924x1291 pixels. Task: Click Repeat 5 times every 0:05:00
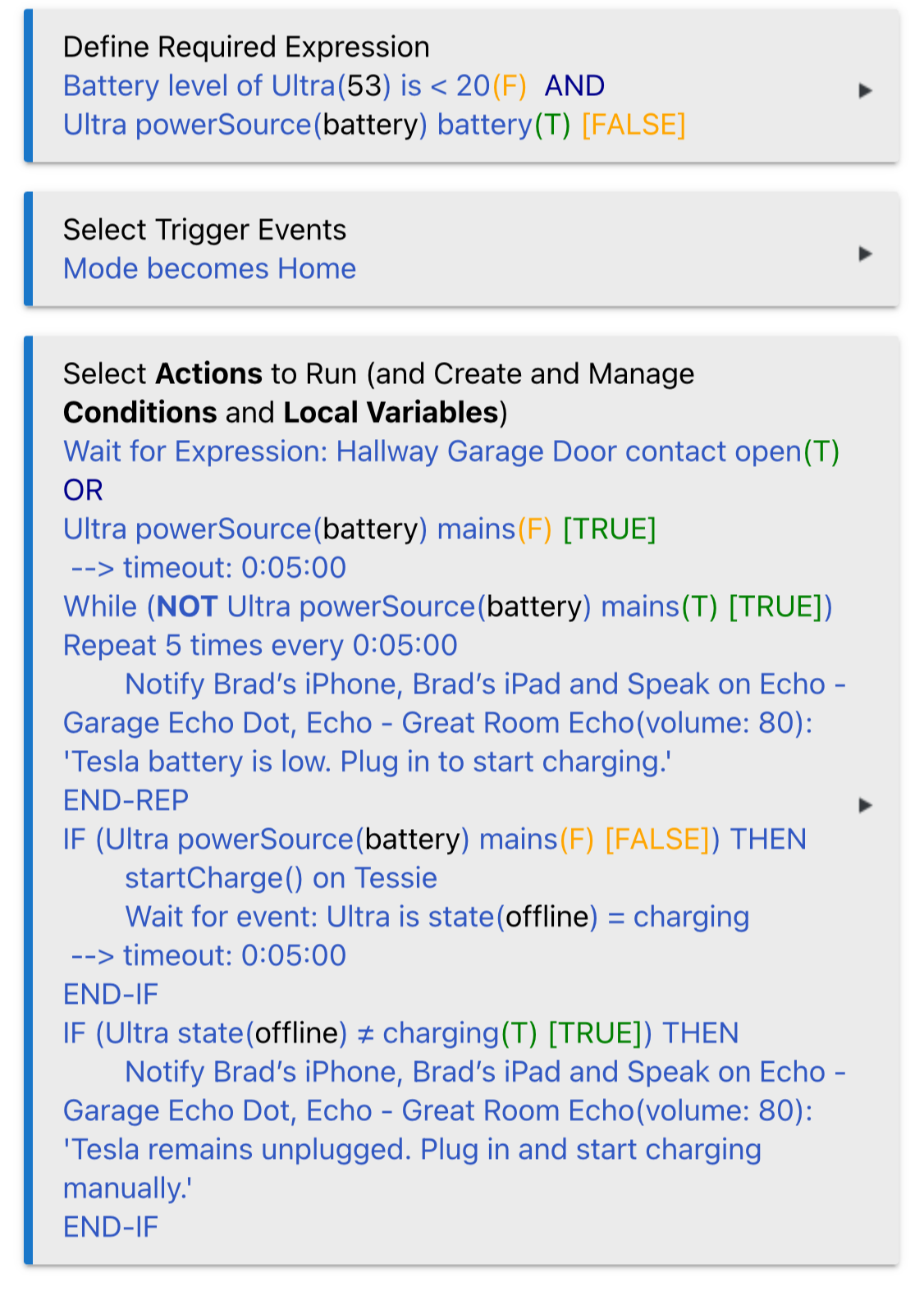[260, 645]
